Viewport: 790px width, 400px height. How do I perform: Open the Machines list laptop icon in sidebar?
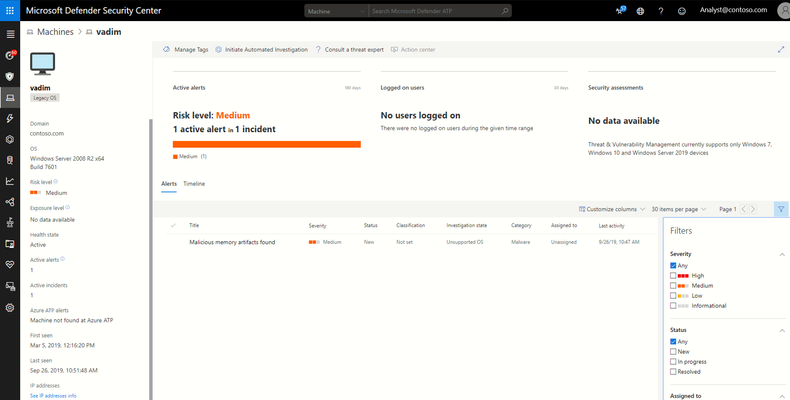pos(10,98)
